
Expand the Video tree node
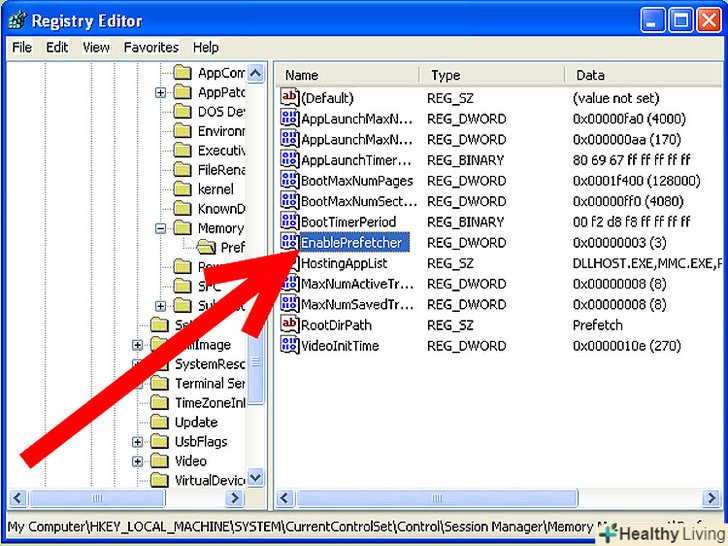137,462
